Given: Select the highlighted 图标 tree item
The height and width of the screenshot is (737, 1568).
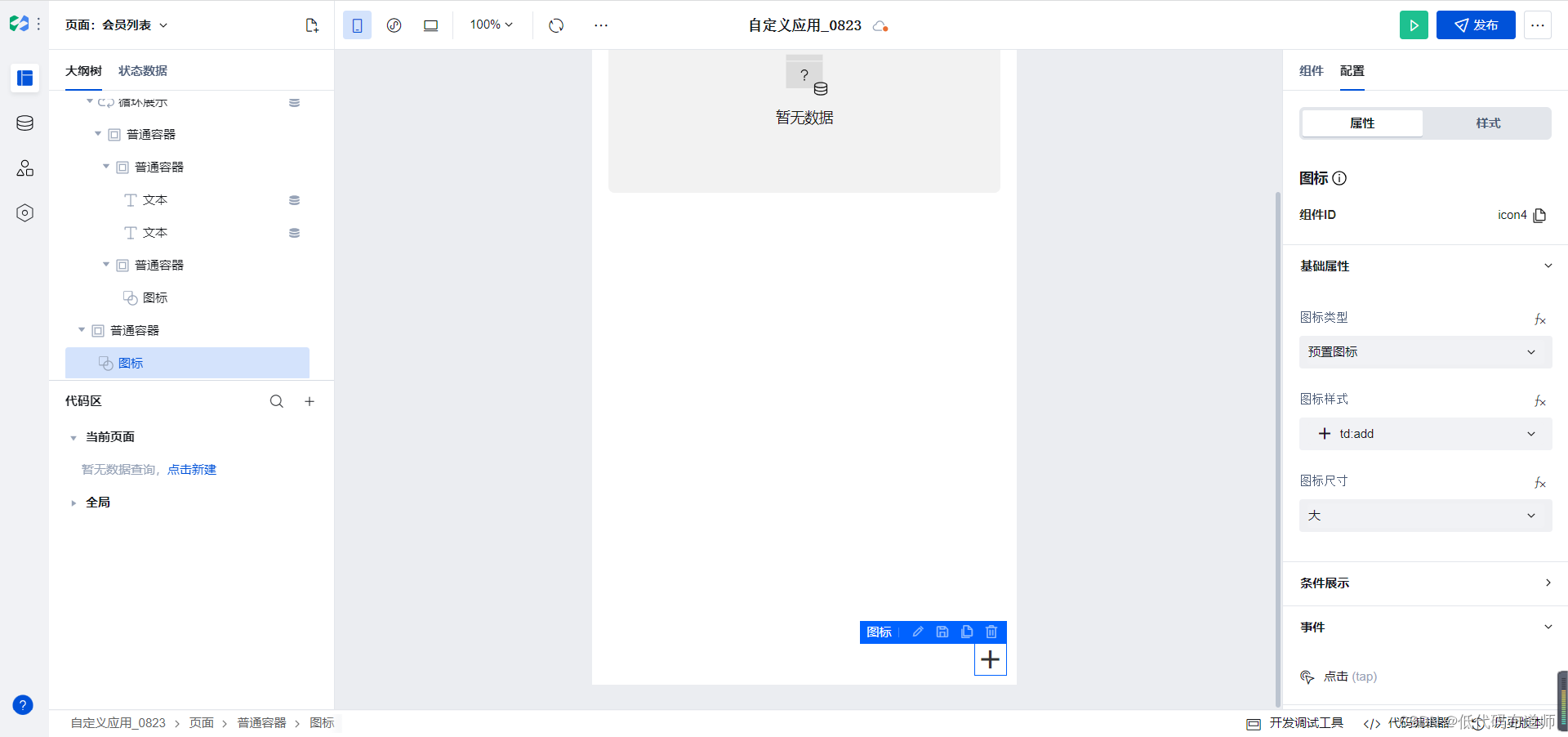Looking at the screenshot, I should pyautogui.click(x=187, y=363).
